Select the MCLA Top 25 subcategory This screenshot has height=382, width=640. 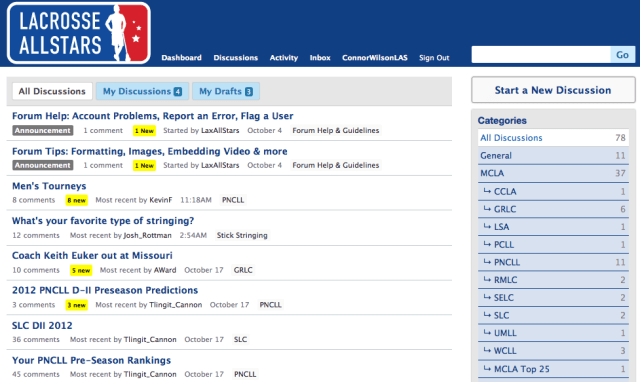click(553, 369)
